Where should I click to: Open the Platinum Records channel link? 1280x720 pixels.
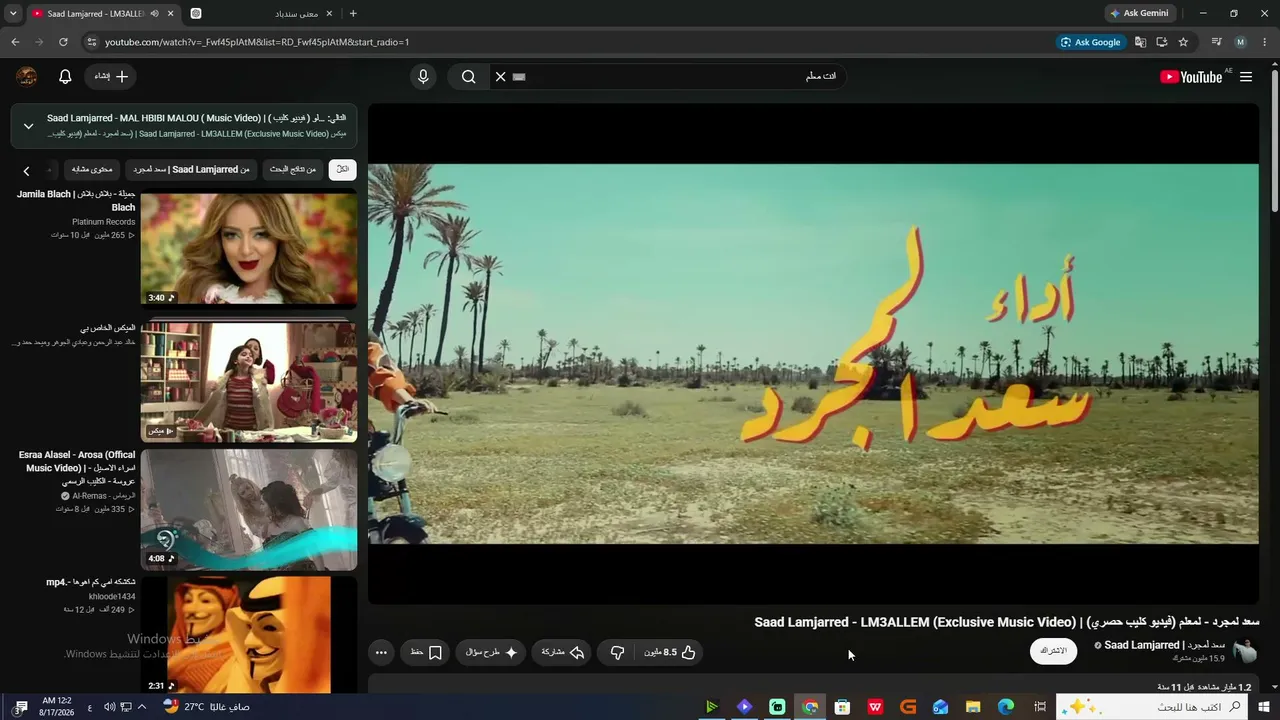point(103,222)
